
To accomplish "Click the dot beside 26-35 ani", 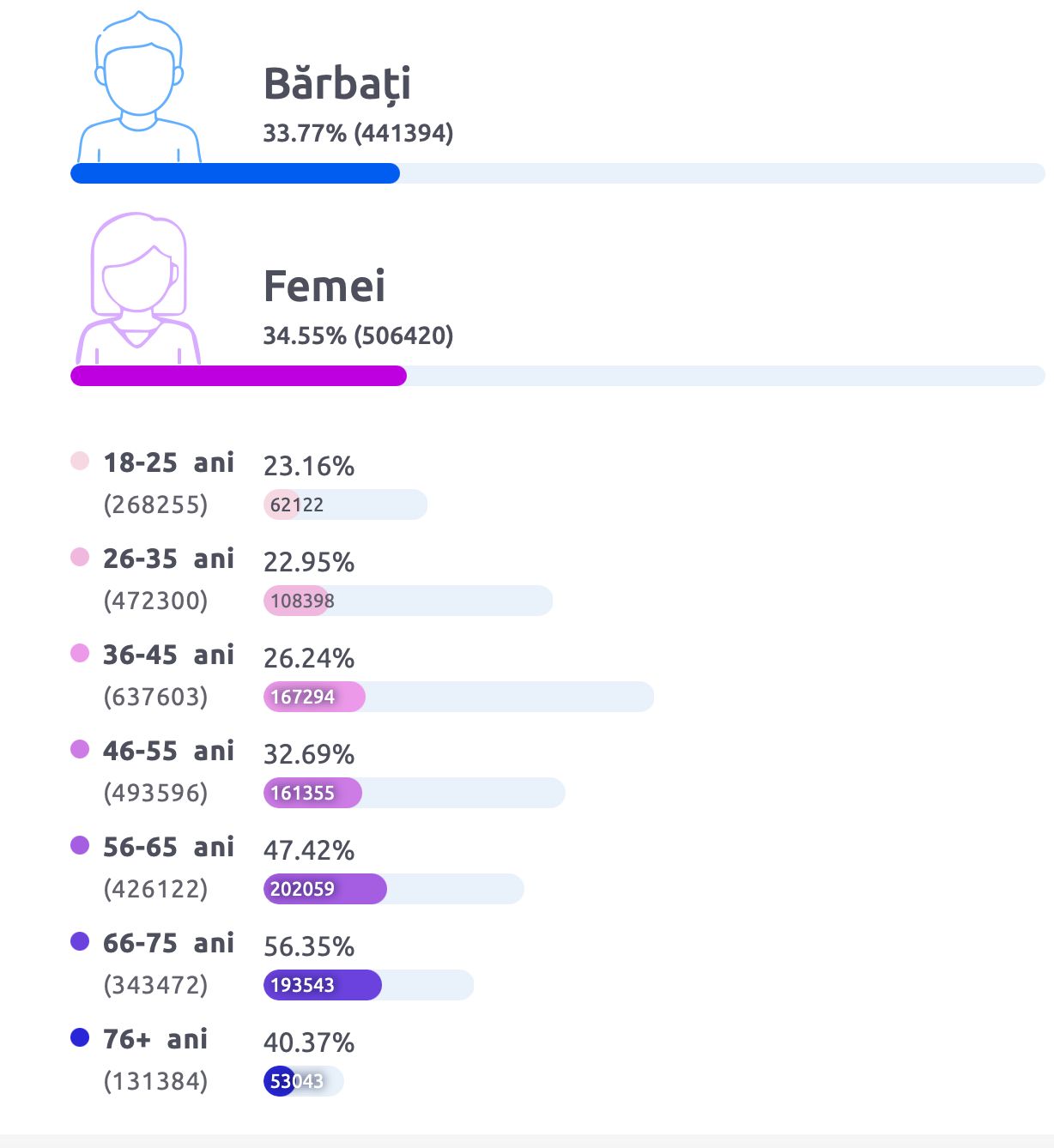I will (x=80, y=557).
